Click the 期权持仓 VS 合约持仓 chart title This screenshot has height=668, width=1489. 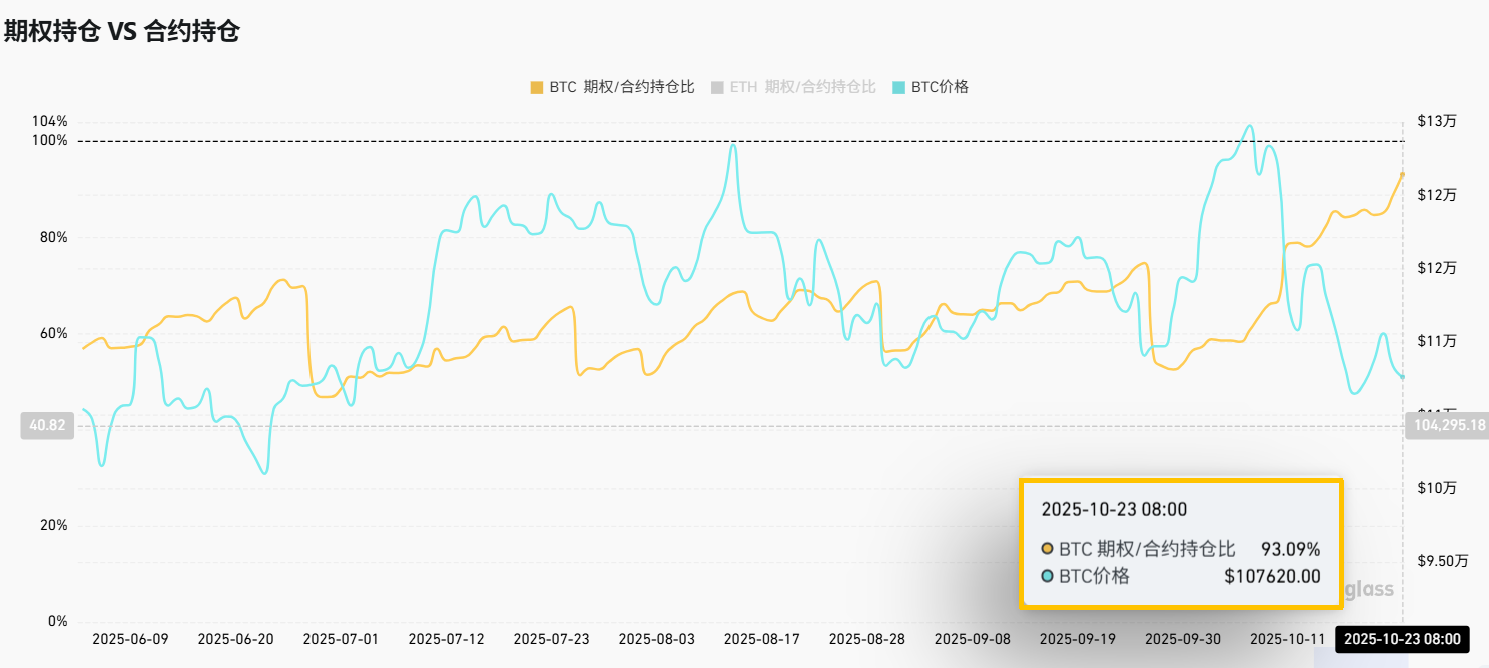pyautogui.click(x=121, y=31)
